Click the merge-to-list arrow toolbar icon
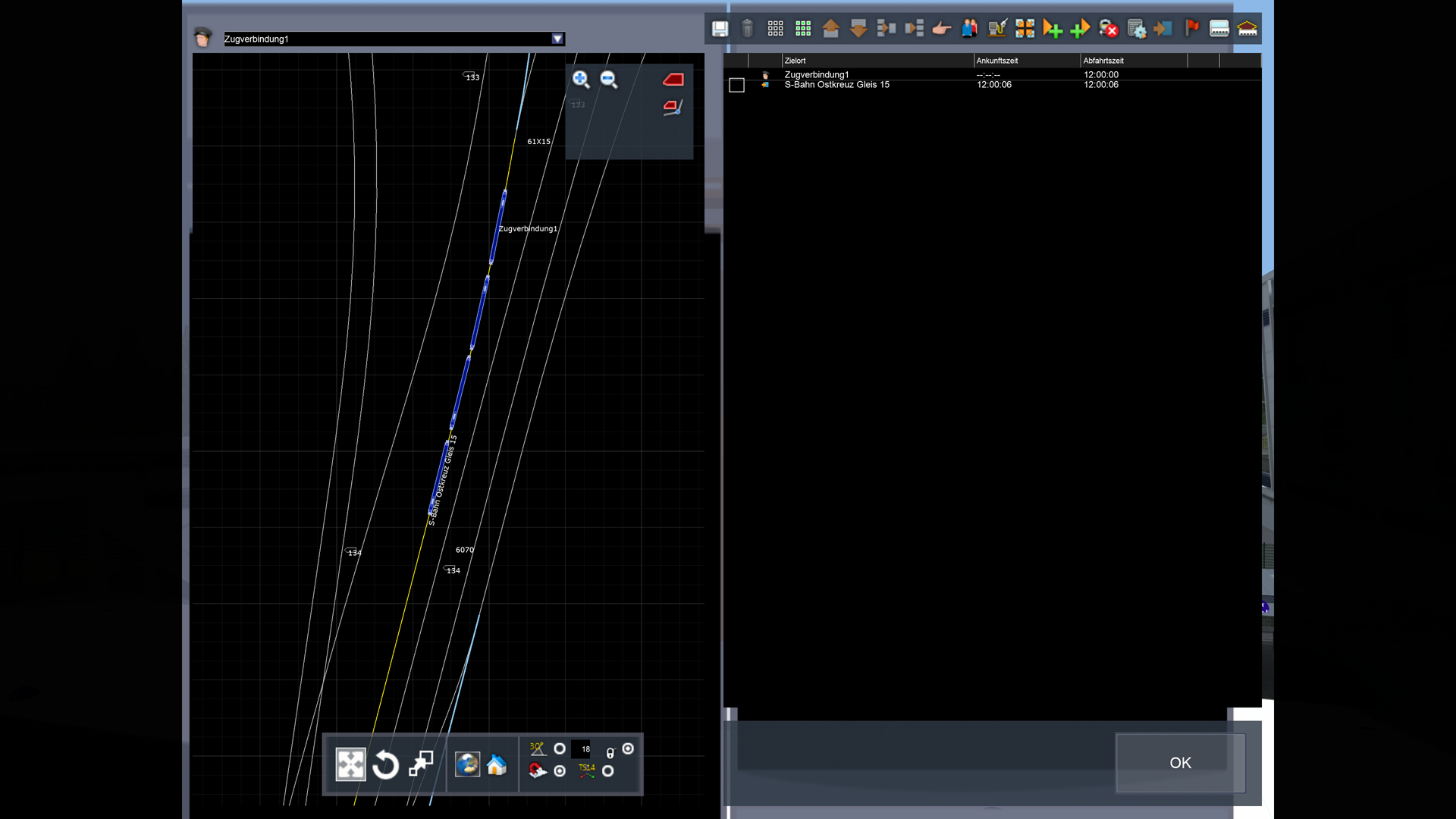 (914, 29)
